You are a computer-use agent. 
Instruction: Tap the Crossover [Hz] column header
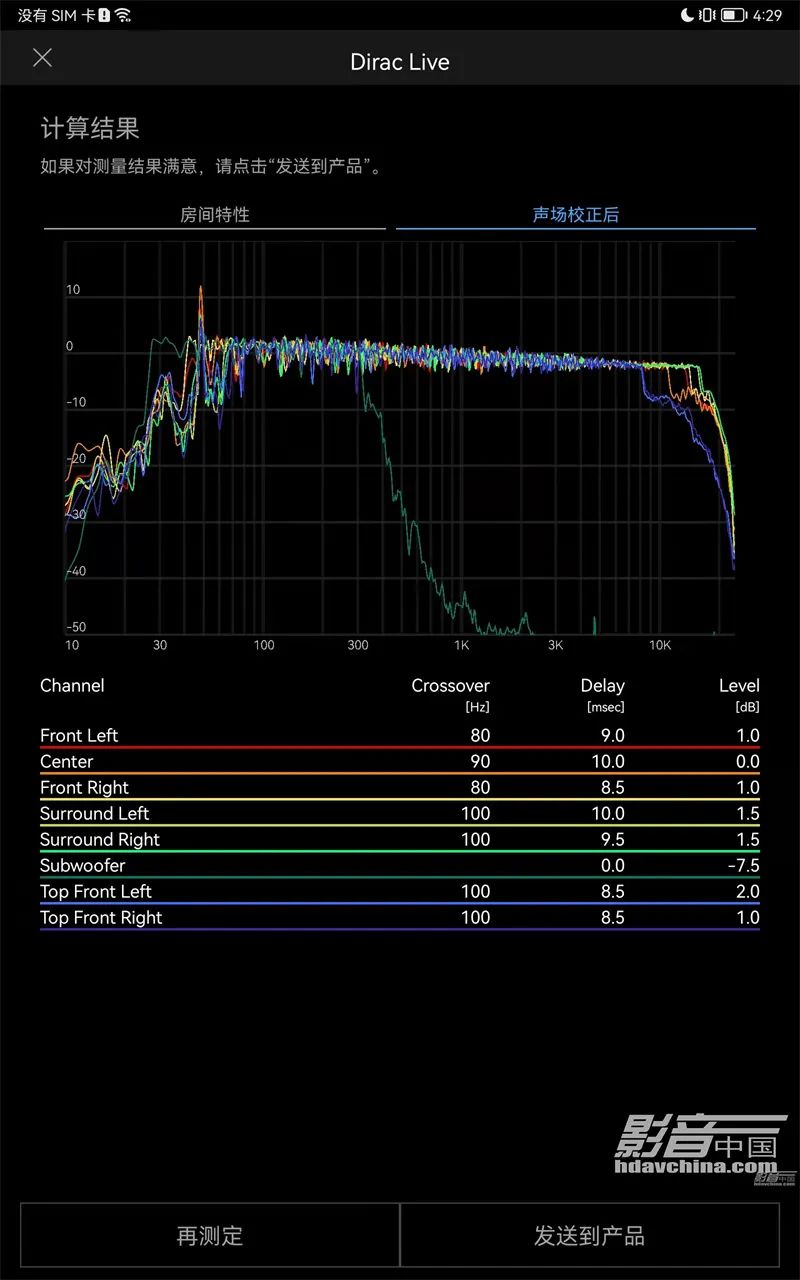coord(450,694)
